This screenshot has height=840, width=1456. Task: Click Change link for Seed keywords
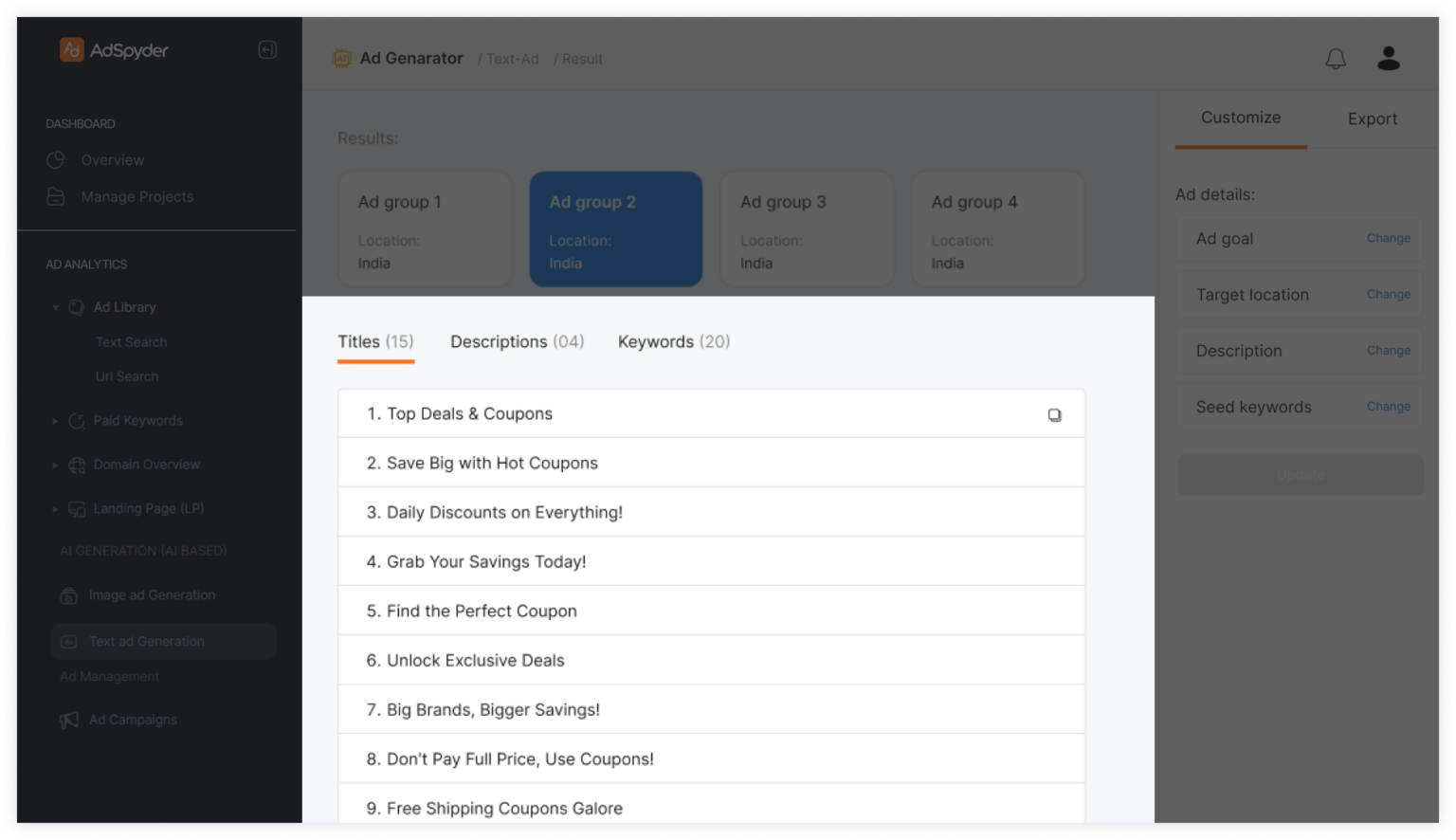click(x=1388, y=407)
